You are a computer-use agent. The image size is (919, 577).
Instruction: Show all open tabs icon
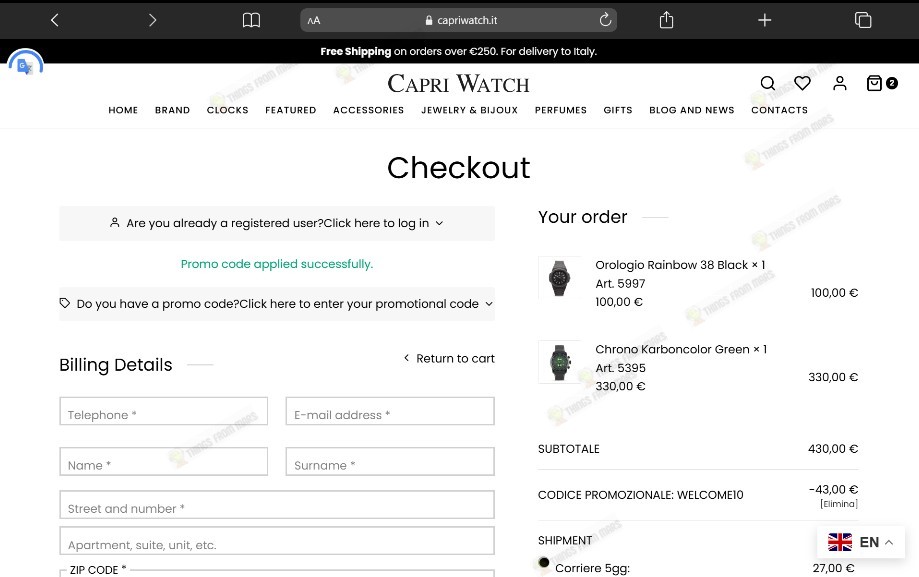click(863, 20)
